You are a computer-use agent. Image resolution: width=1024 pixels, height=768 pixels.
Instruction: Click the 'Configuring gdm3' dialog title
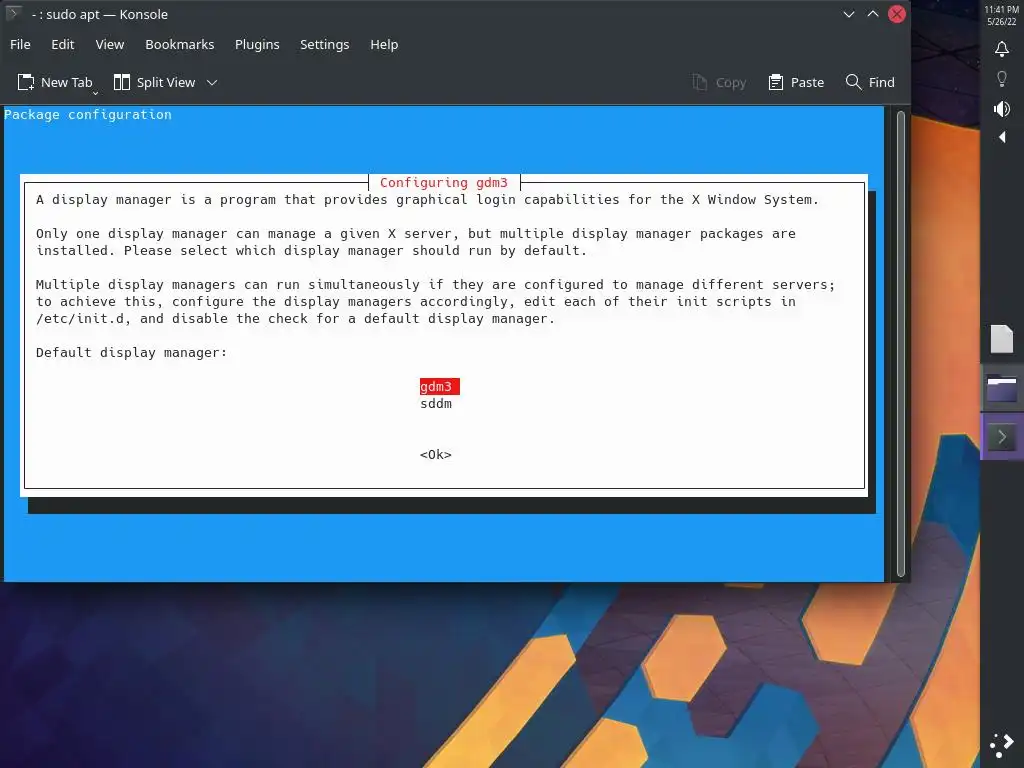(443, 183)
